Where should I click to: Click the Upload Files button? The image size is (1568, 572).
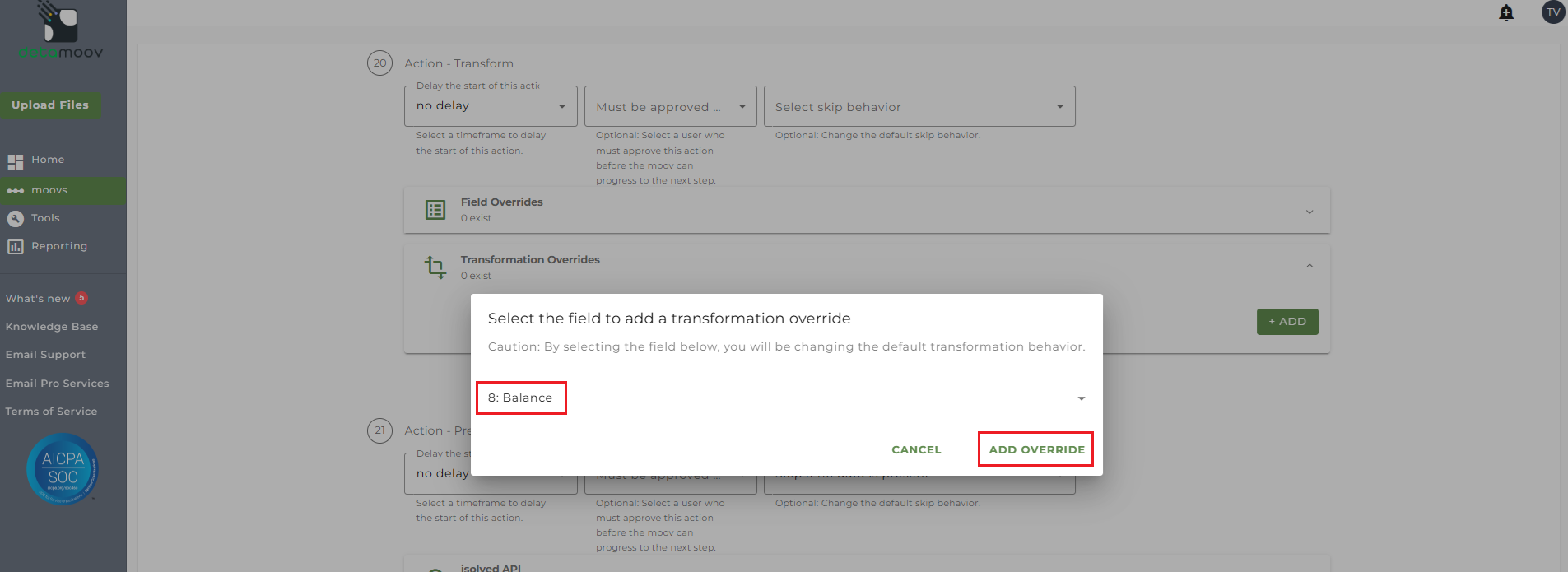click(50, 105)
